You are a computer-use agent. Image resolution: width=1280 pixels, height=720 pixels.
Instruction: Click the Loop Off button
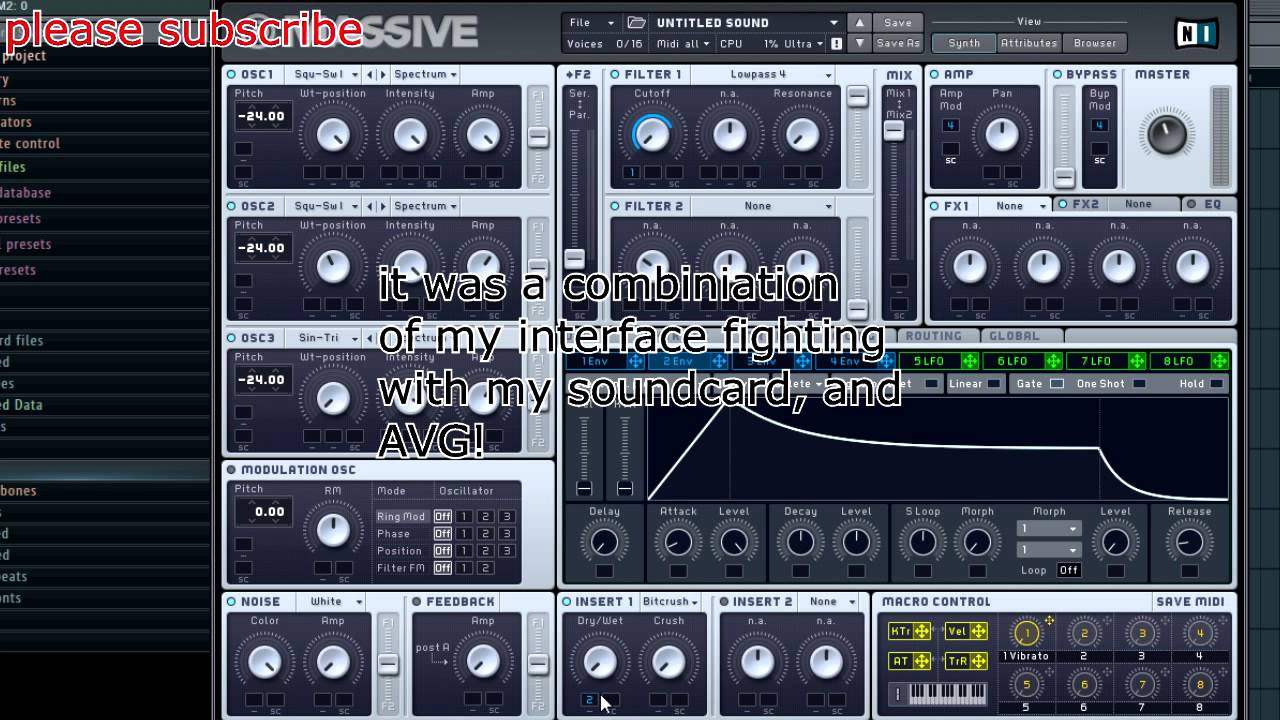click(1069, 570)
